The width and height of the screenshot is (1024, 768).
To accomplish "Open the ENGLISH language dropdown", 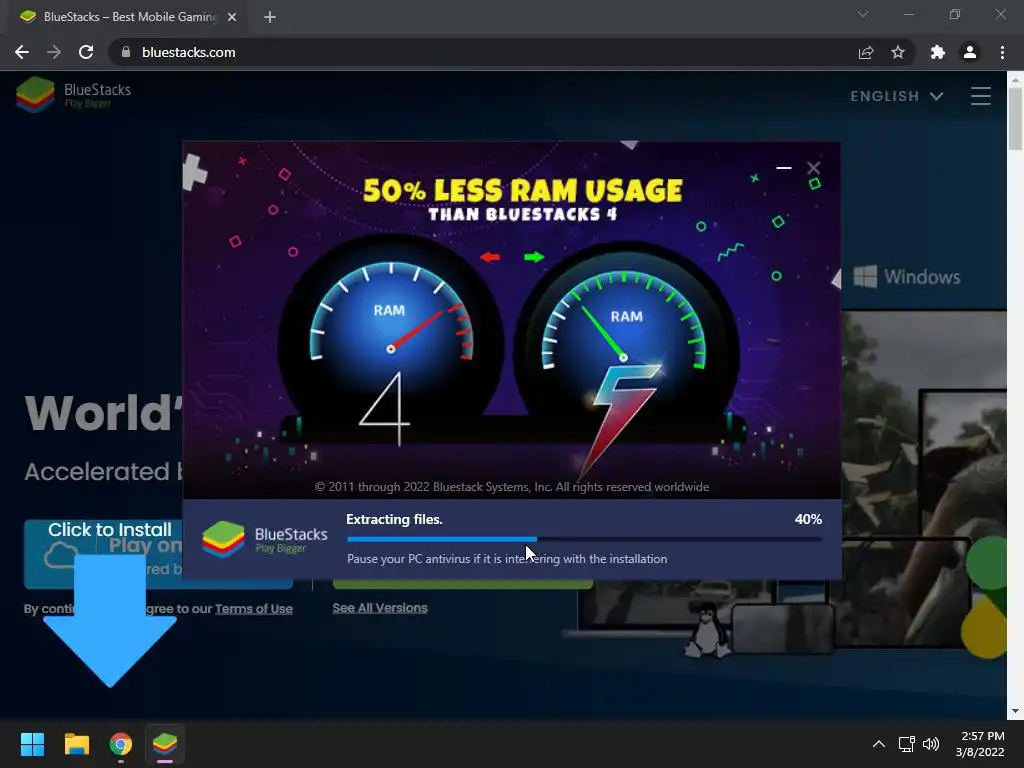I will coord(897,96).
